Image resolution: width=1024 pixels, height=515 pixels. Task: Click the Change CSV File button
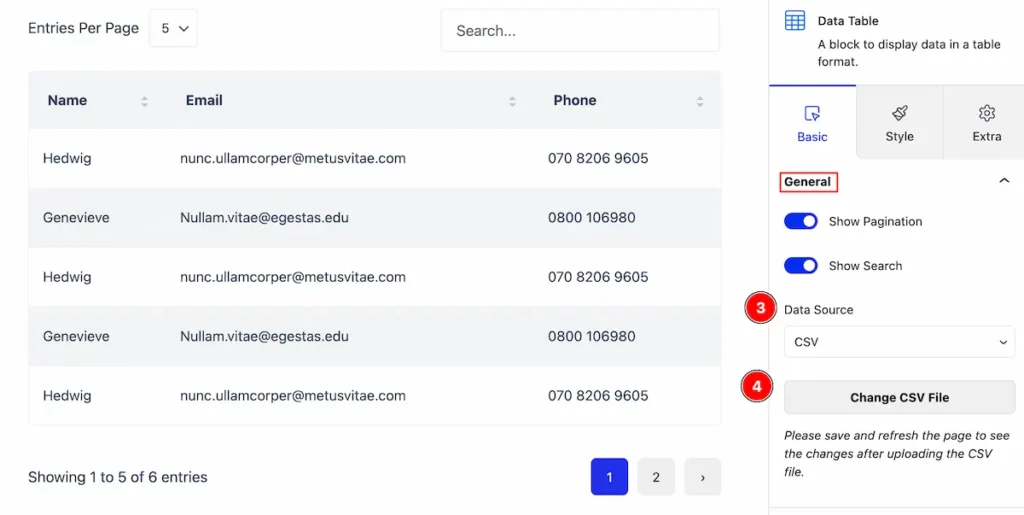click(899, 398)
